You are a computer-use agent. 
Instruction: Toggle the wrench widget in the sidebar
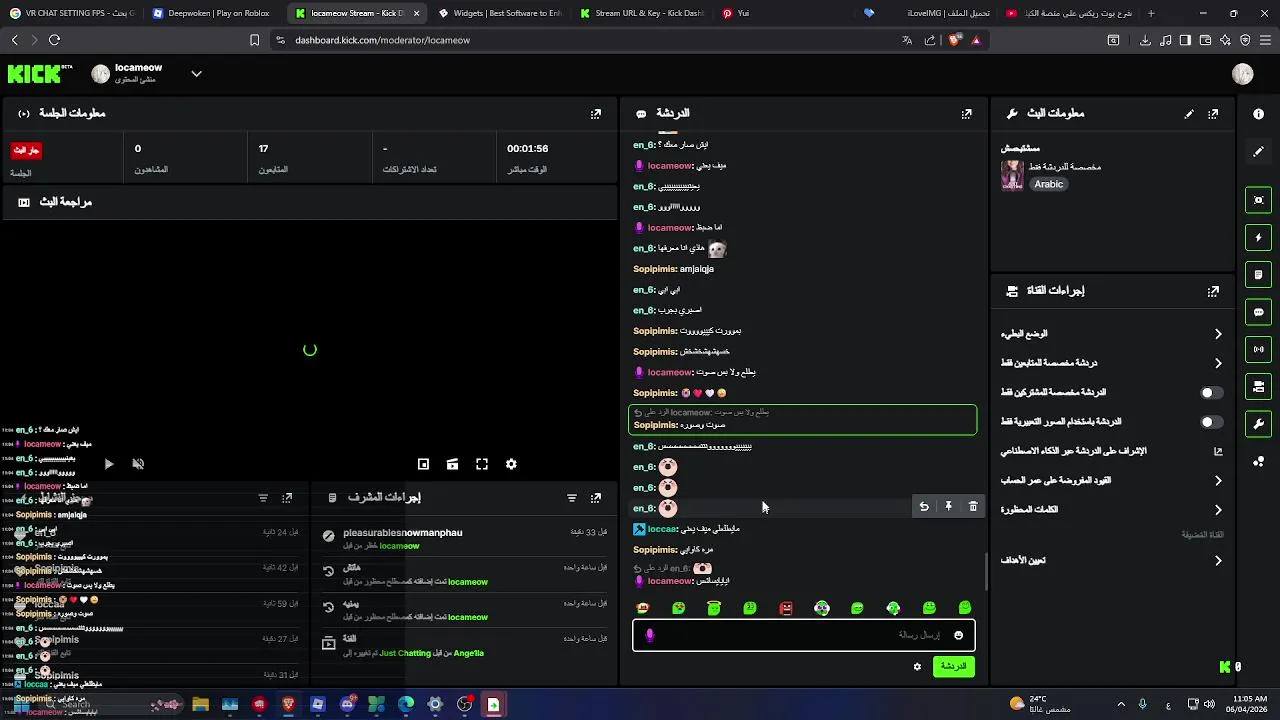1259,423
